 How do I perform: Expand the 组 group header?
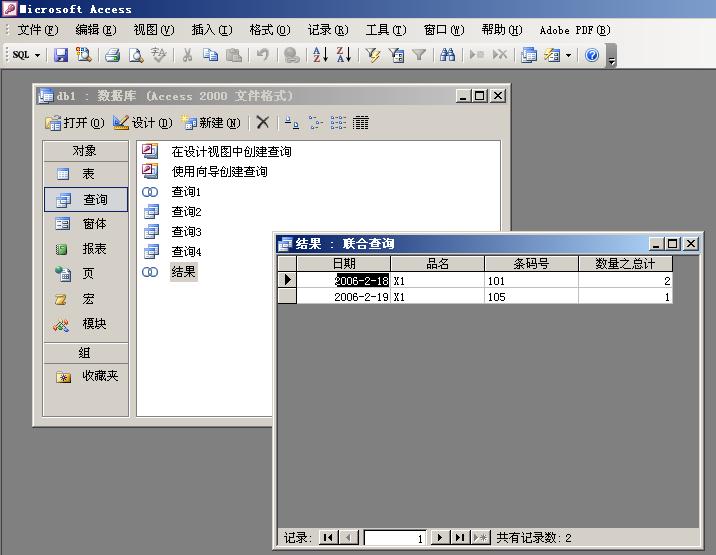86,353
